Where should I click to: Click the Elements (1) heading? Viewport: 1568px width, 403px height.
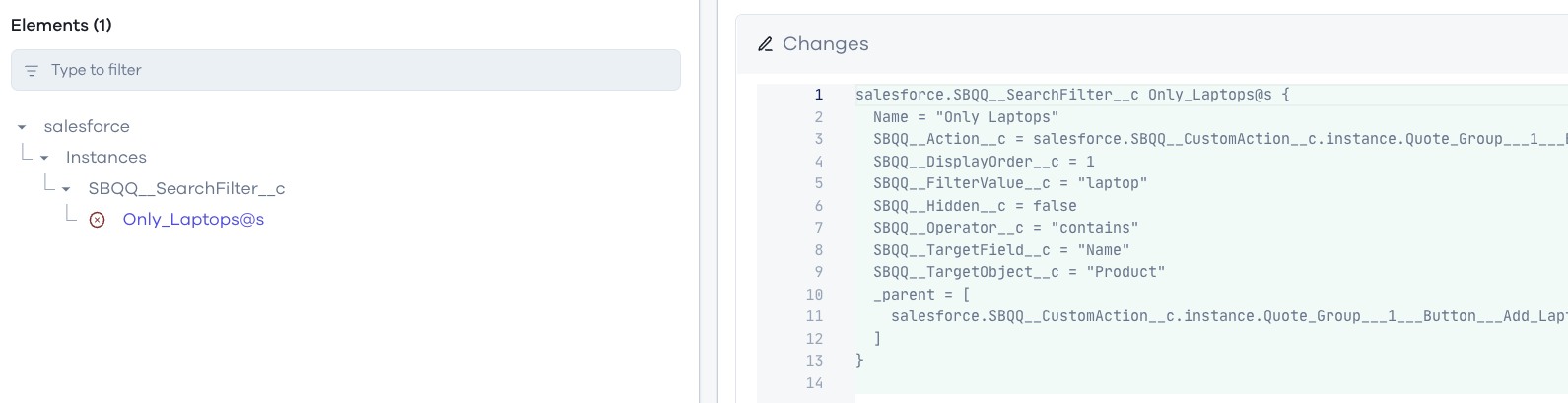pos(61,25)
